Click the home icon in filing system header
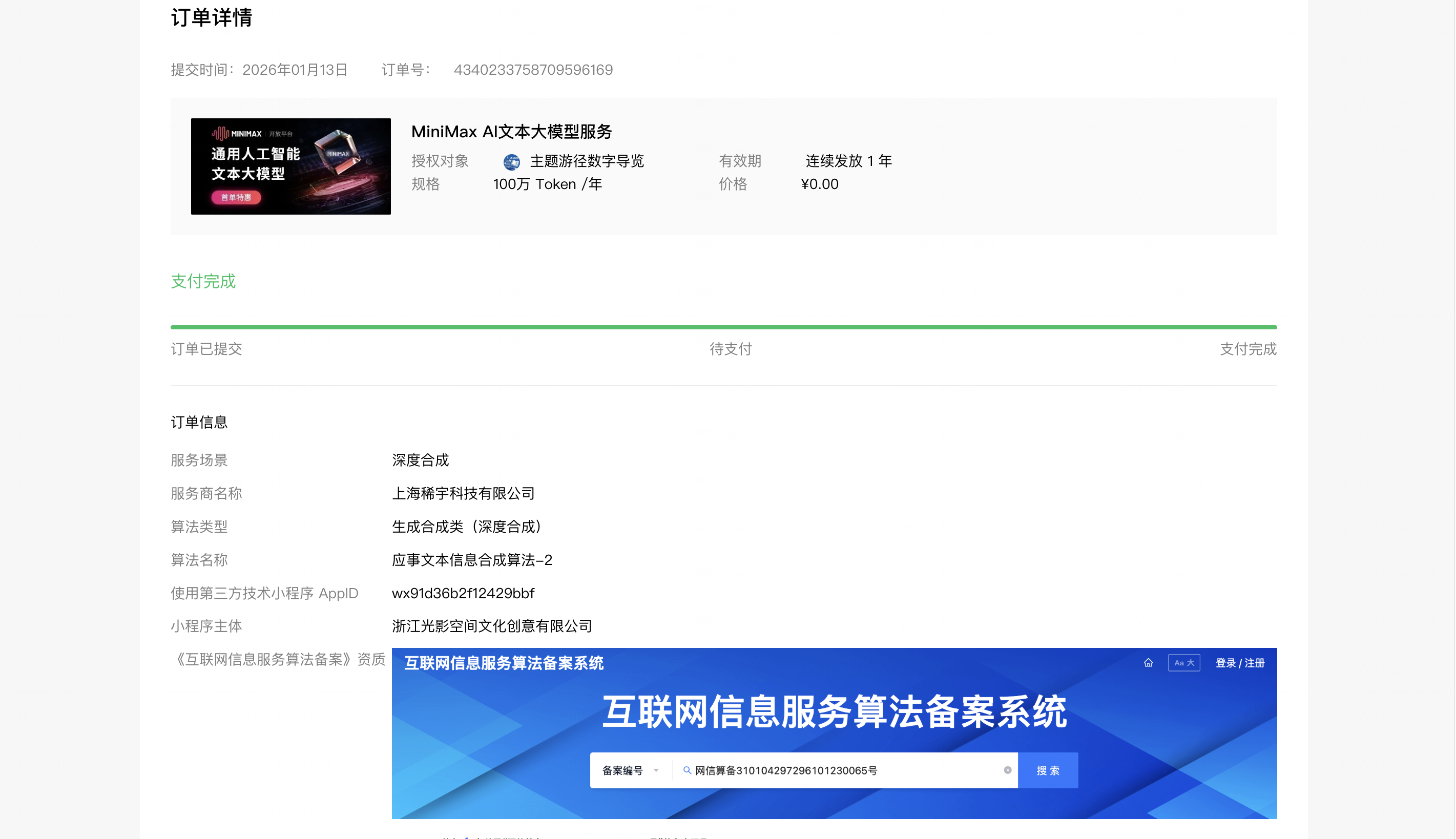1456x839 pixels. 1148,663
